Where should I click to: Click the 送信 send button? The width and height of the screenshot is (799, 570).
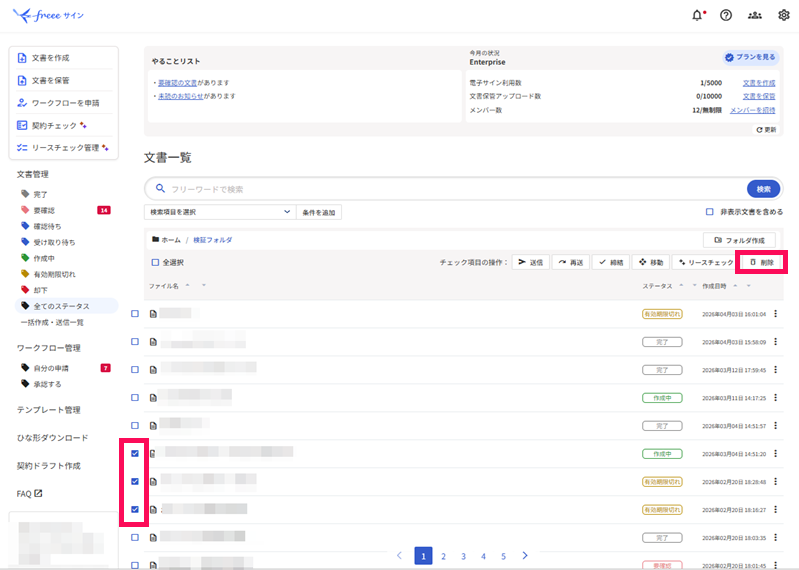530,262
